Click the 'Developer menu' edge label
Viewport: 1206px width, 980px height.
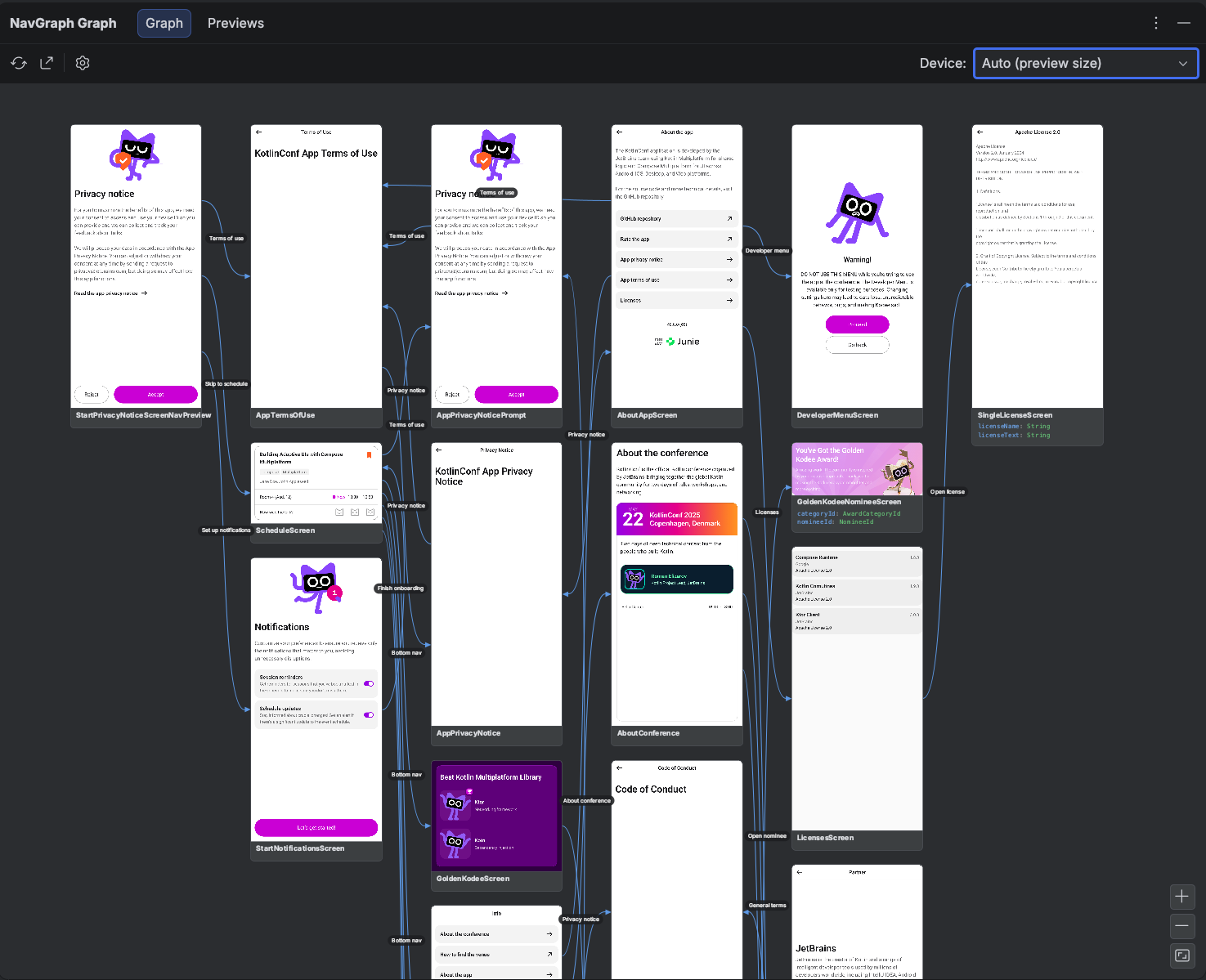point(767,250)
